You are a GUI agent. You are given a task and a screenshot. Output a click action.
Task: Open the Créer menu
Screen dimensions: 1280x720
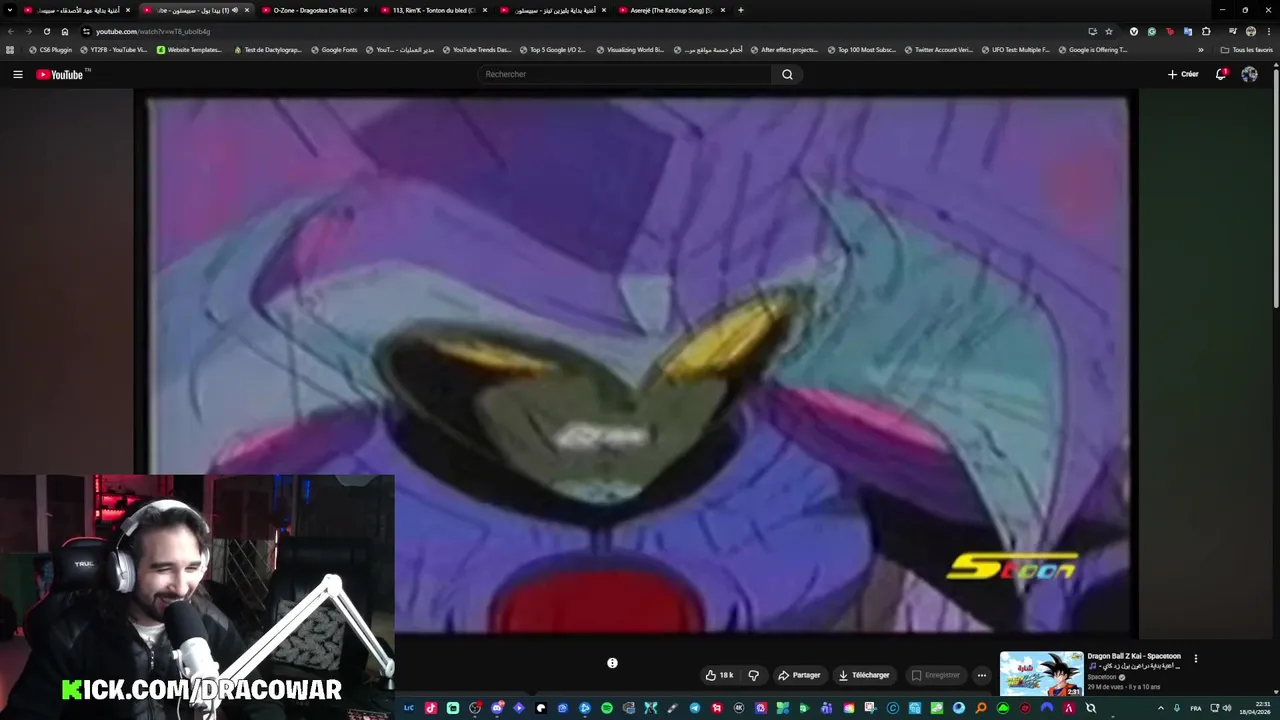(x=1183, y=74)
